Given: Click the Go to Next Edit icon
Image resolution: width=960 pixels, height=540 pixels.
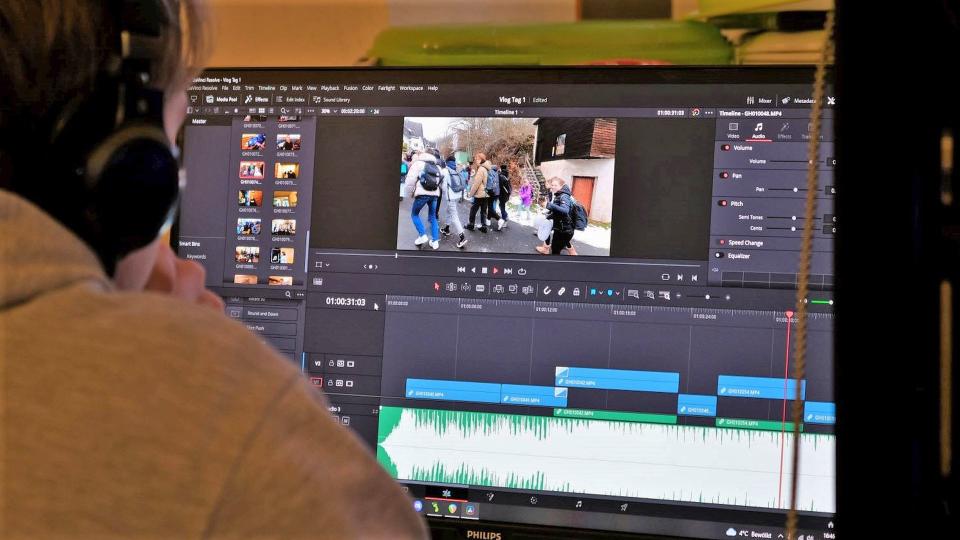Looking at the screenshot, I should 680,277.
